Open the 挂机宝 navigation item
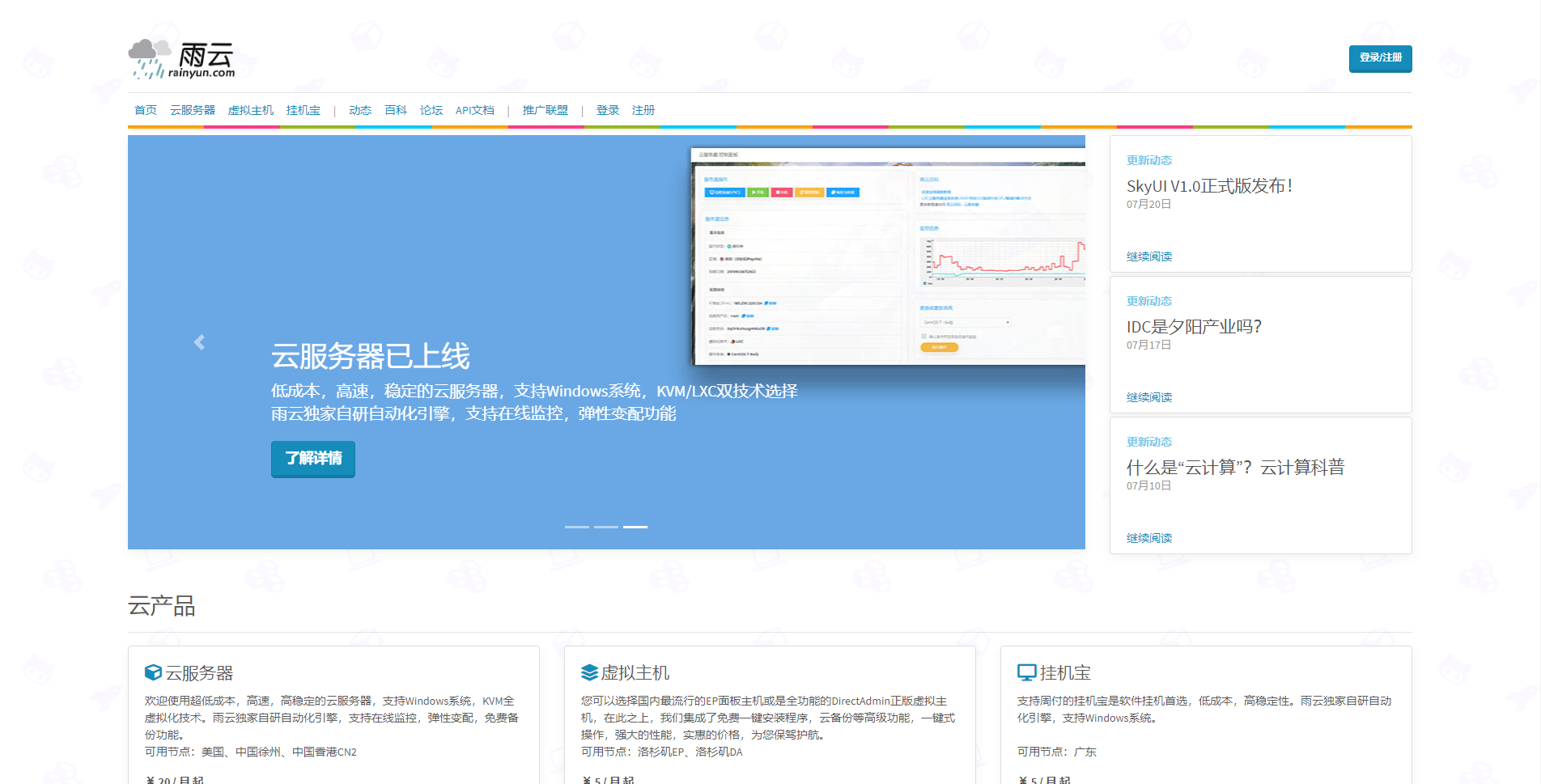 (x=303, y=110)
